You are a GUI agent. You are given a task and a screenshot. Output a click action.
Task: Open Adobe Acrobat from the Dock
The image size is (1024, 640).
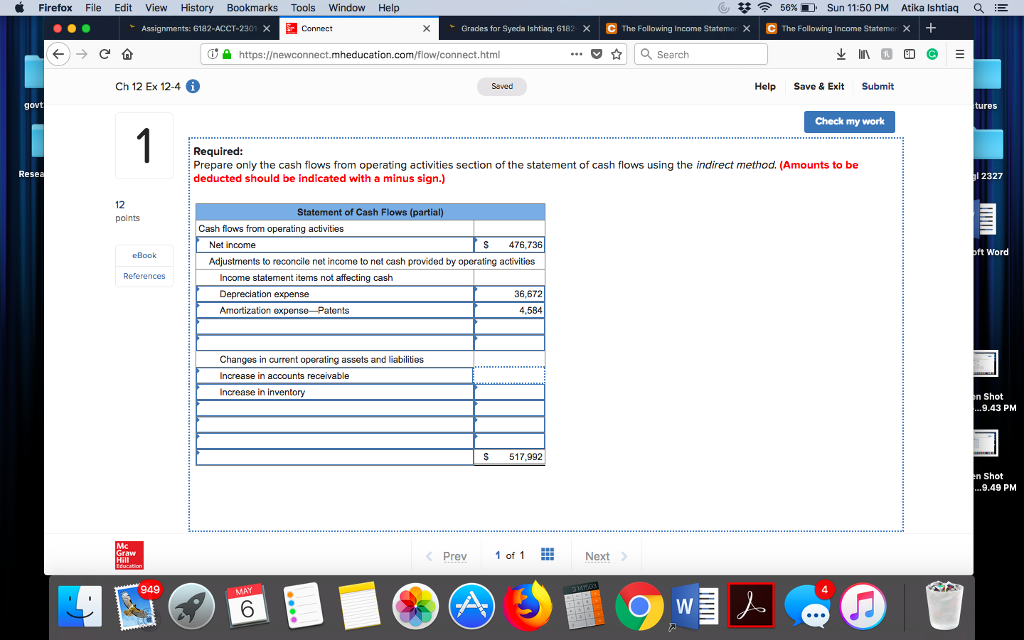click(749, 605)
